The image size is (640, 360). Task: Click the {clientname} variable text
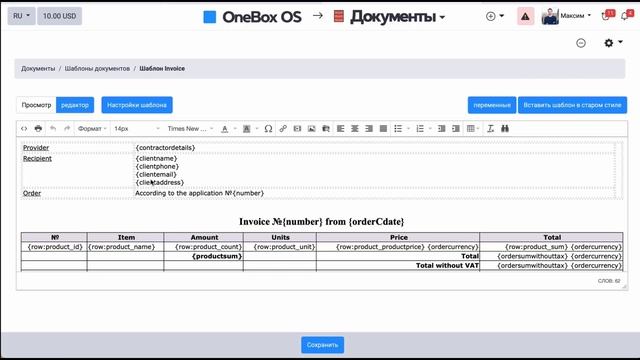tap(156, 158)
